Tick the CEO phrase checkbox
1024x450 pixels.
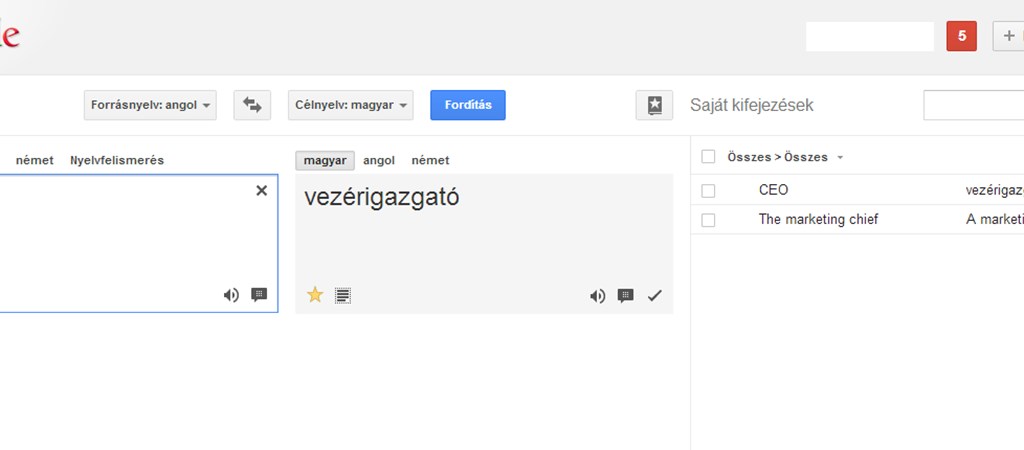[708, 191]
